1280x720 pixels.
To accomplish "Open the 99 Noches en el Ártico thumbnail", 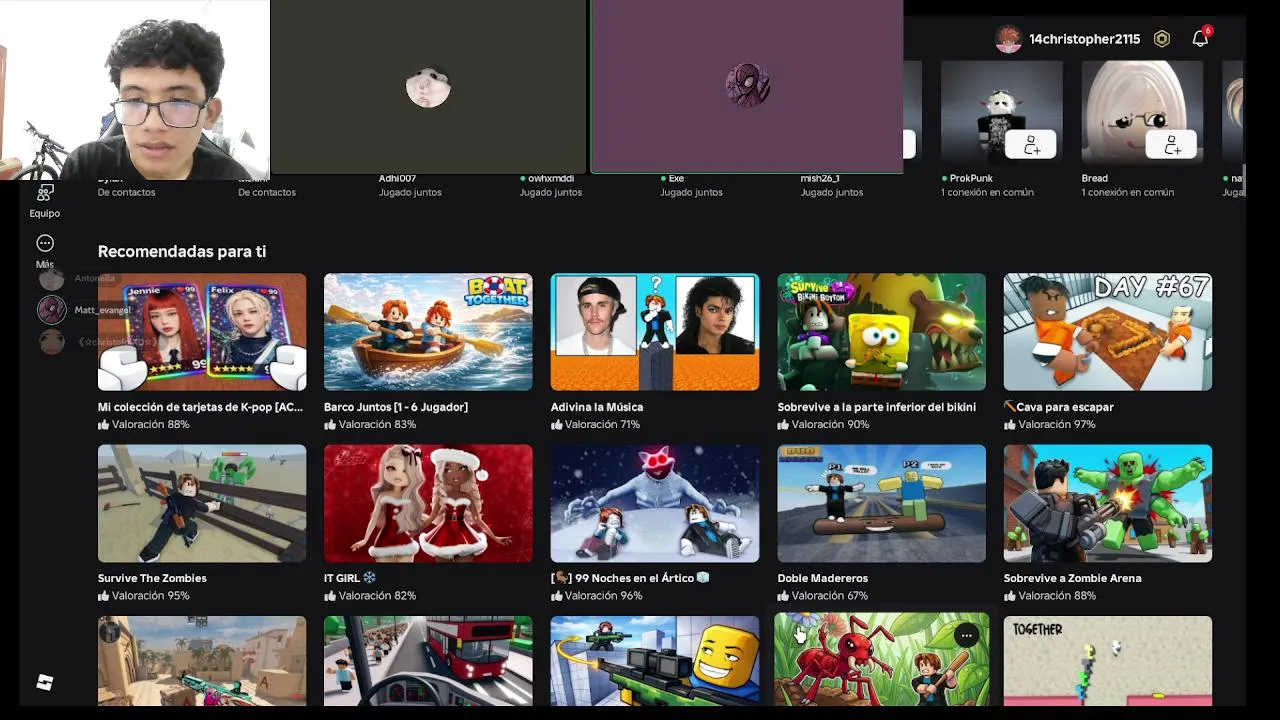I will pos(655,503).
